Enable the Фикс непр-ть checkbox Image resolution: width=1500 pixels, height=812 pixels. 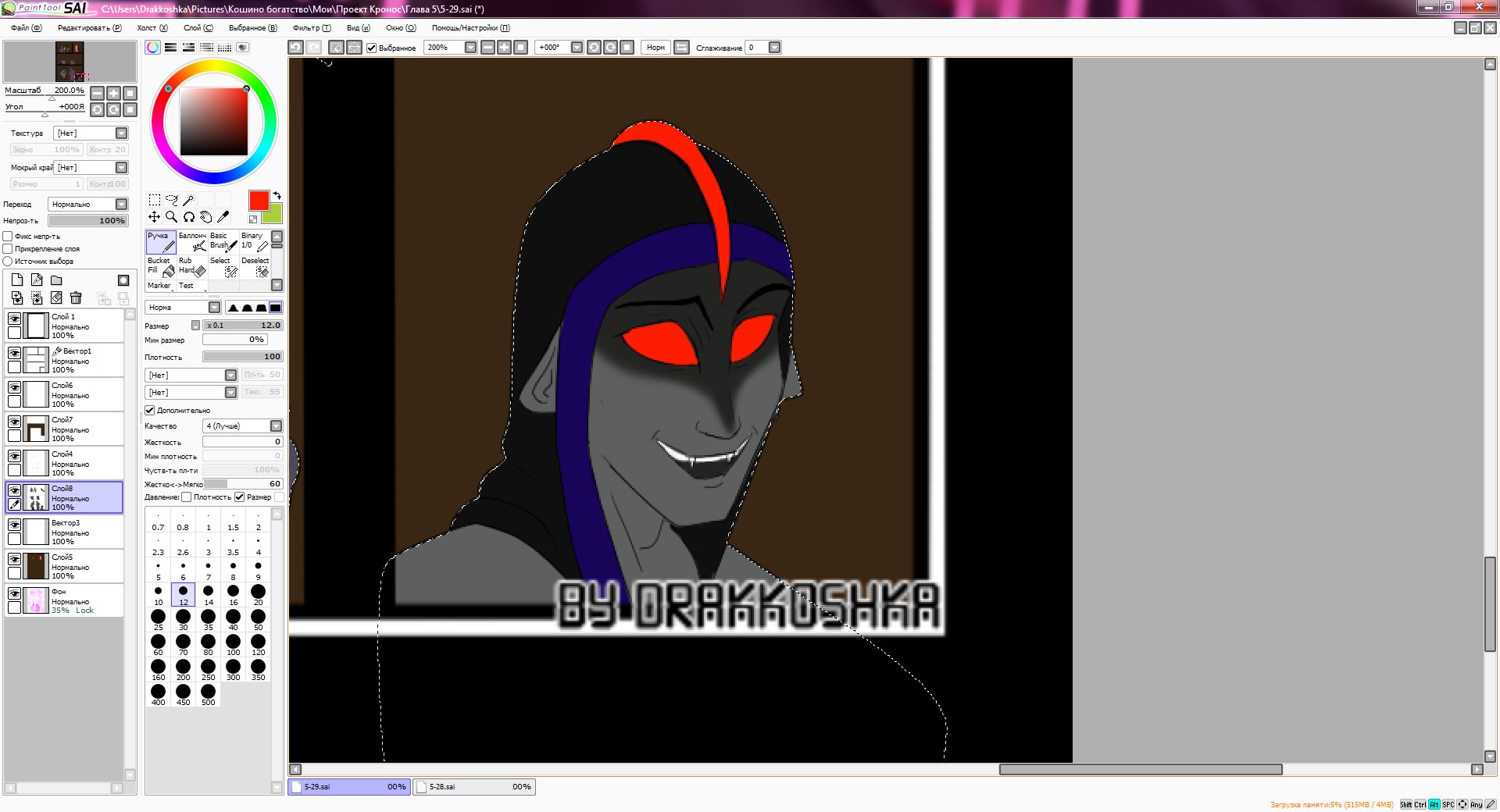(8, 237)
